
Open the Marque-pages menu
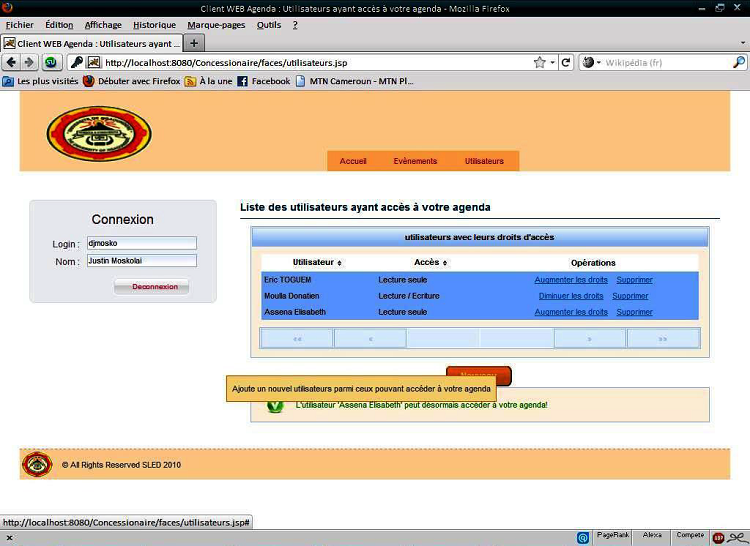coord(217,24)
